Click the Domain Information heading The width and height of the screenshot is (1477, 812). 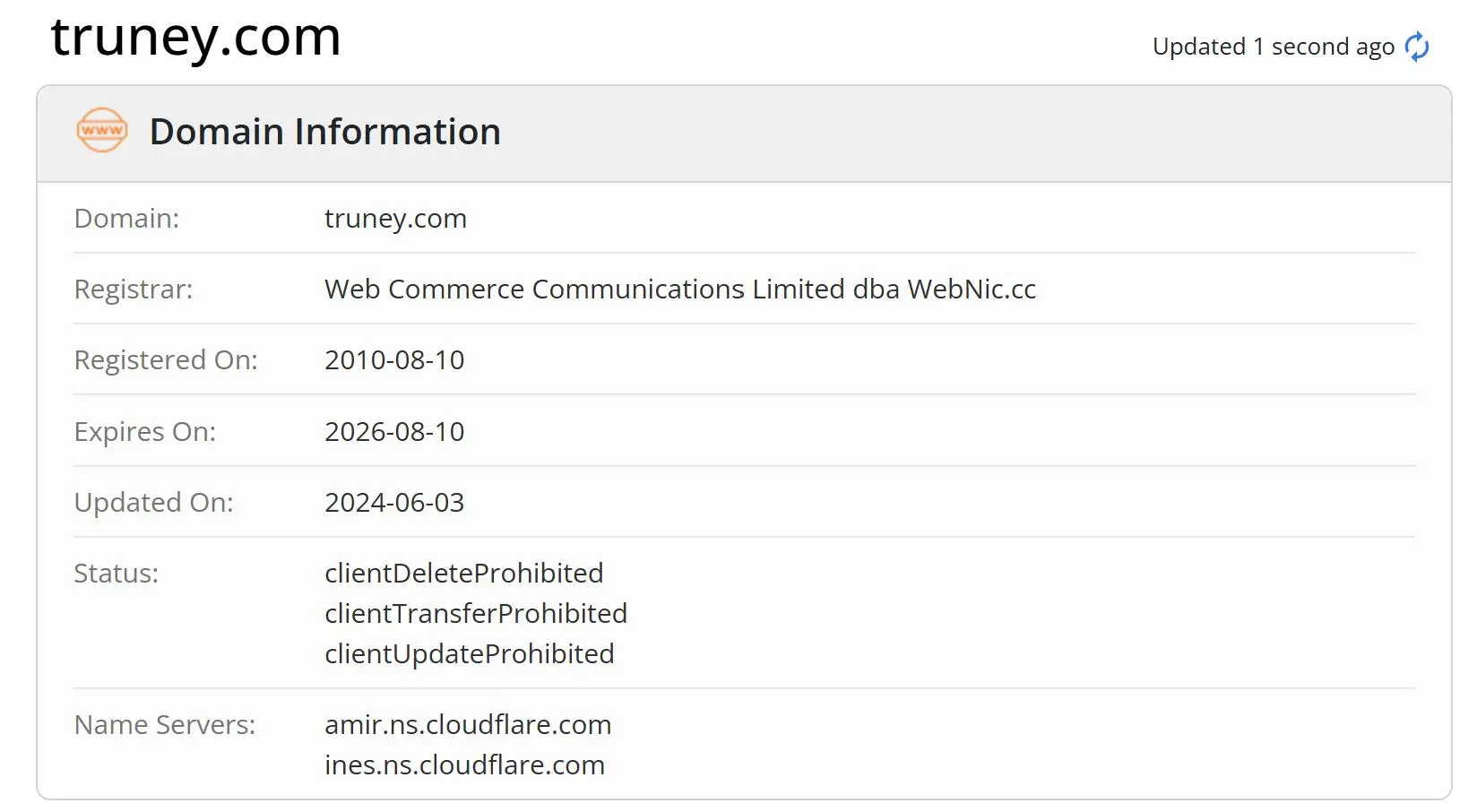click(x=324, y=132)
